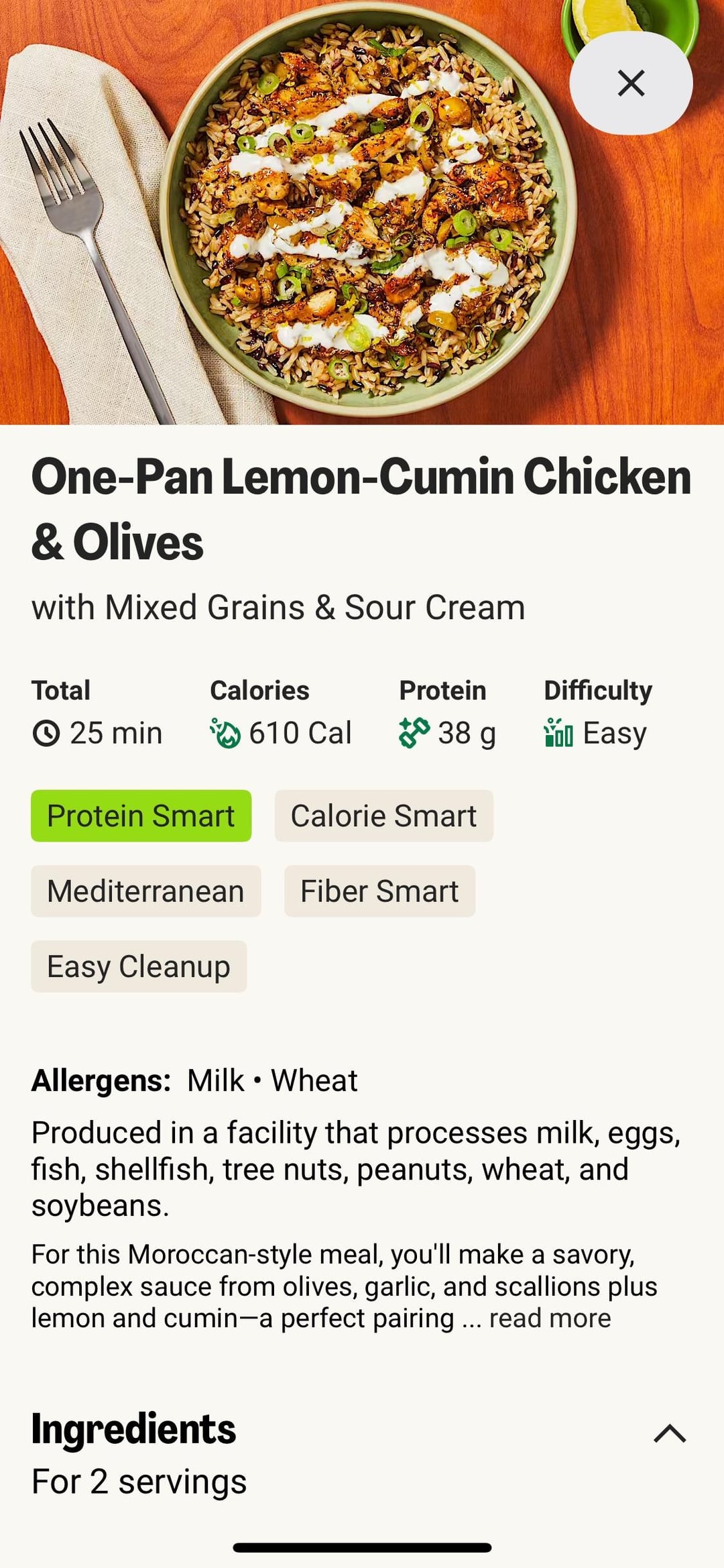Screen dimensions: 724x1568
Task: Tap the Mediterranean tag
Action: (x=145, y=891)
